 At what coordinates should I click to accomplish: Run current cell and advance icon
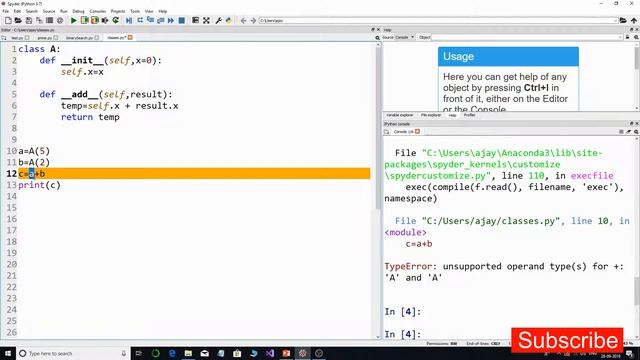point(95,20)
